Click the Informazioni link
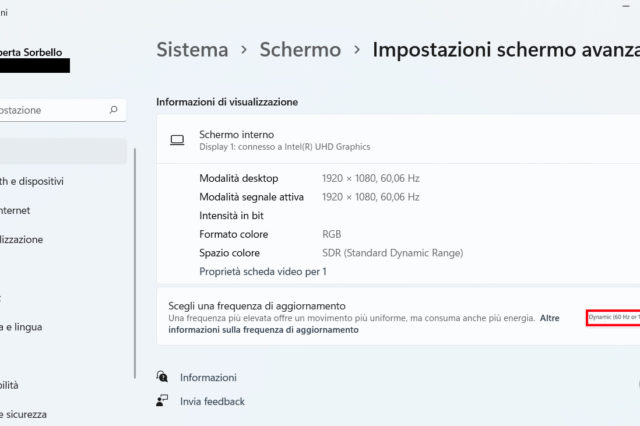 click(208, 377)
